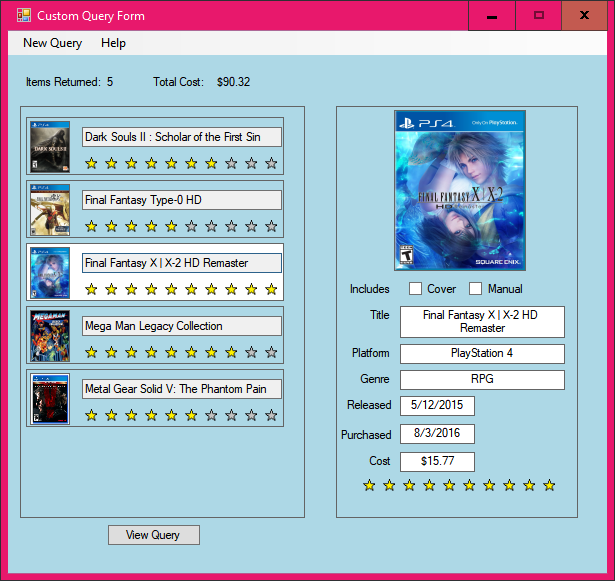Viewport: 615px width, 581px height.
Task: Tick the Manual checkbox
Action: click(x=475, y=288)
